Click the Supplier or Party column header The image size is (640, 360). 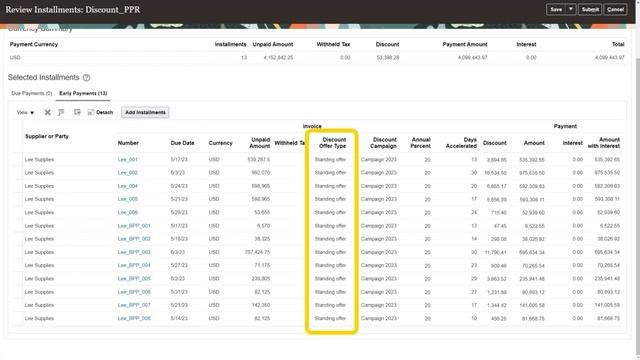[x=47, y=136]
